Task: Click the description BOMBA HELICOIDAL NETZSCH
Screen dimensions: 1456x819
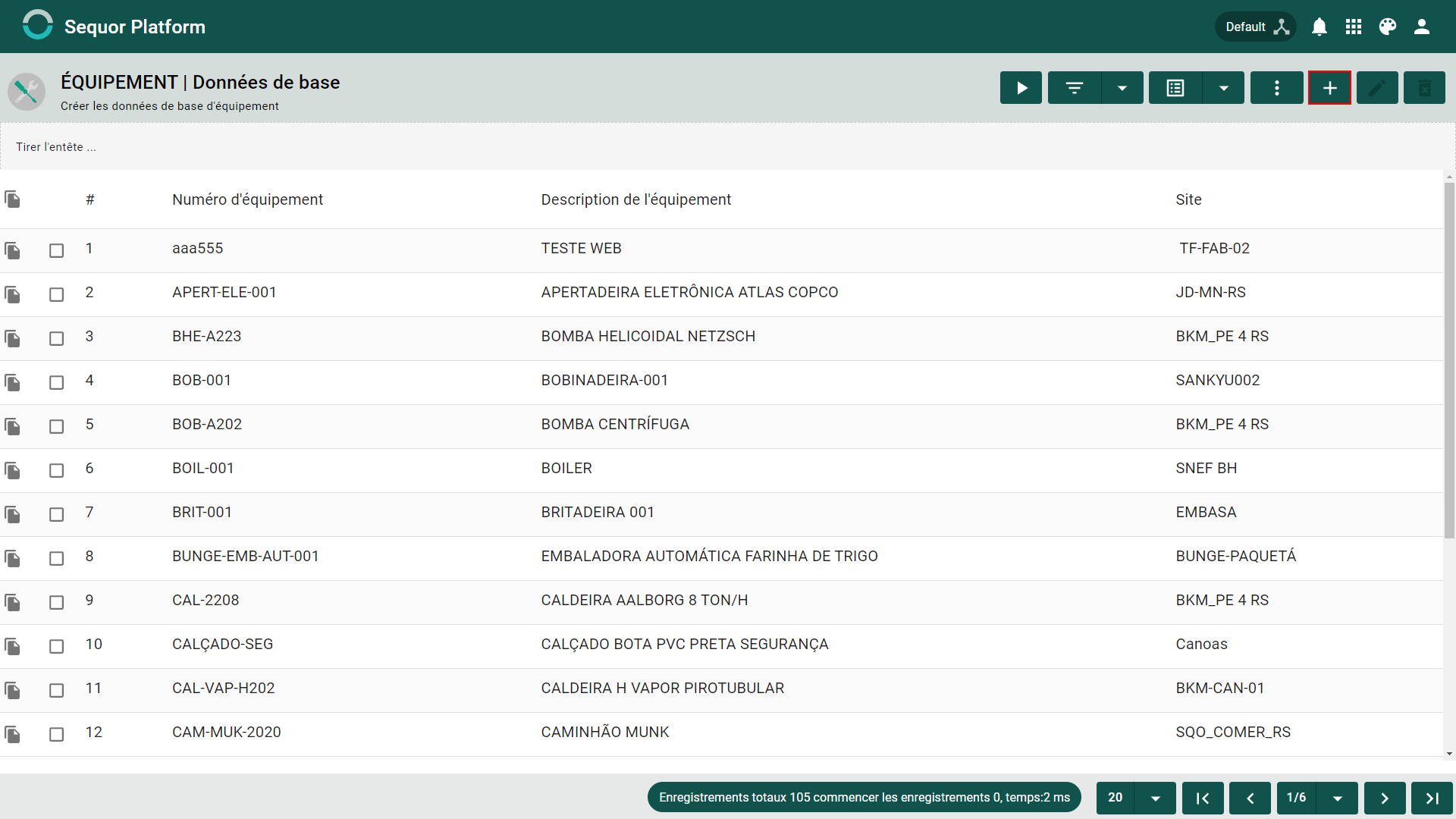Action: (x=648, y=337)
